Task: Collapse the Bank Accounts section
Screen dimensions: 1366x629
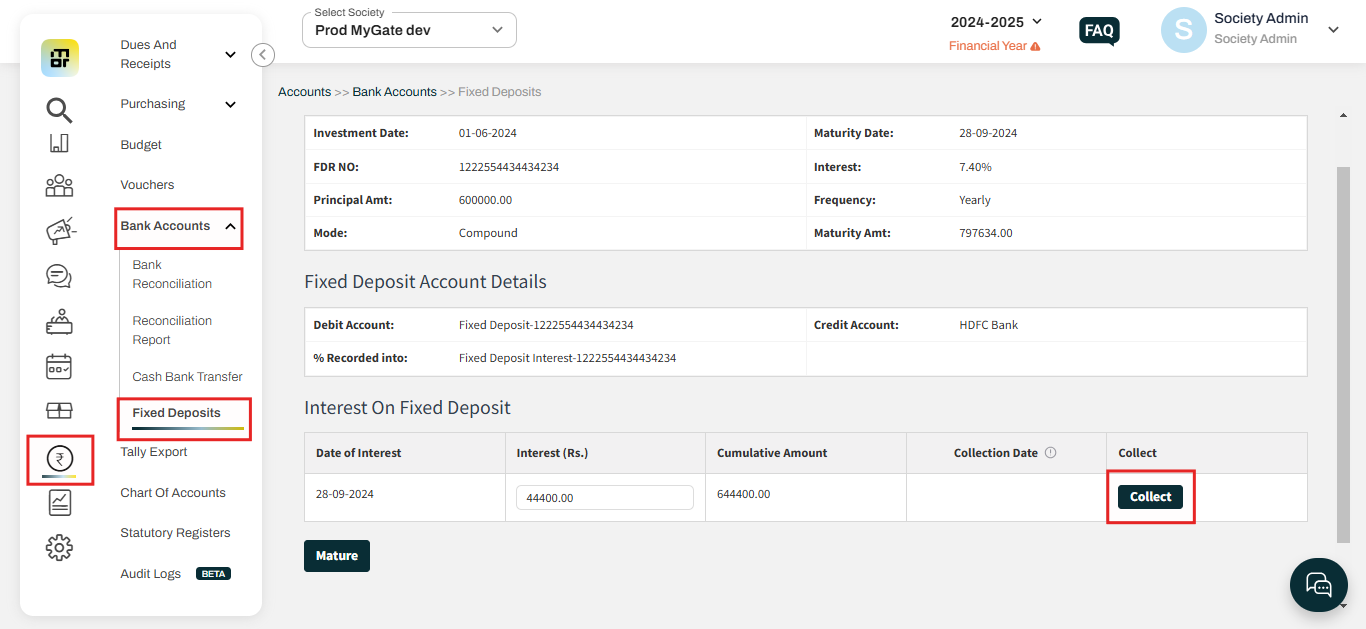Action: tap(178, 227)
